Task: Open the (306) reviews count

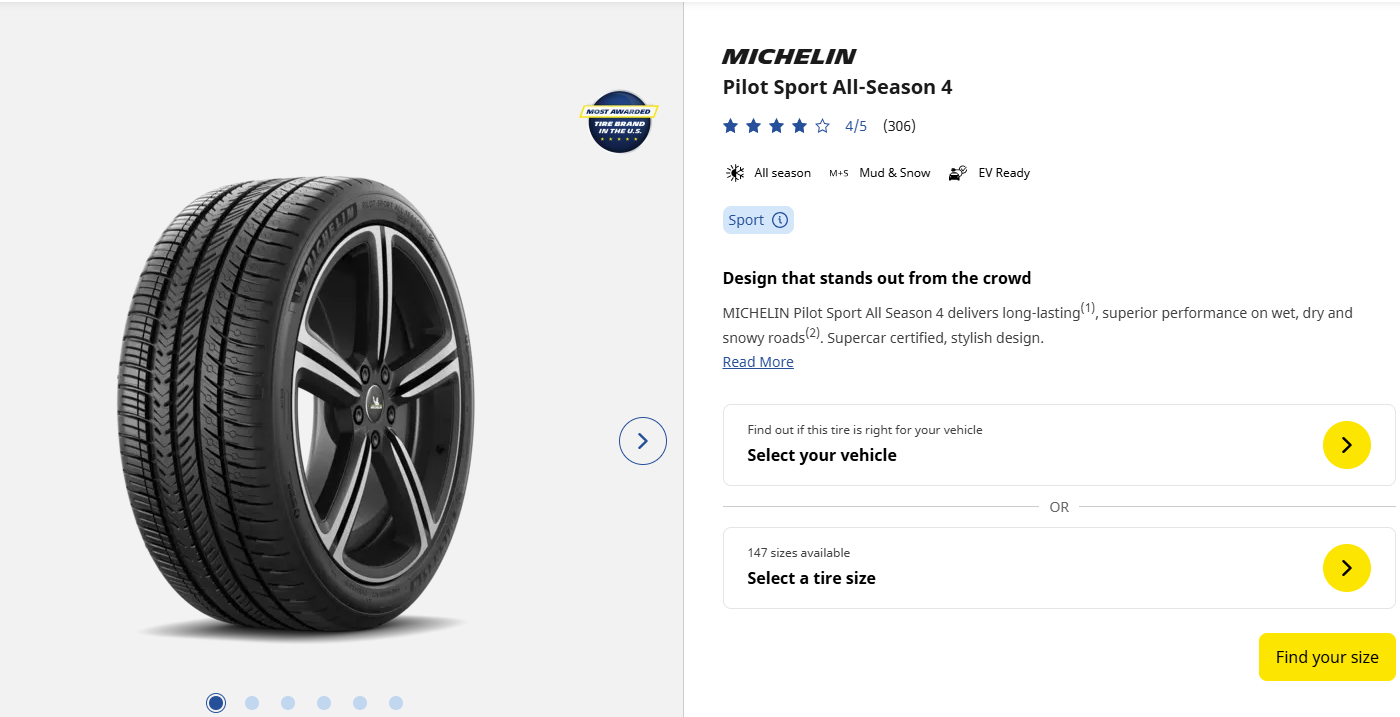Action: point(899,126)
